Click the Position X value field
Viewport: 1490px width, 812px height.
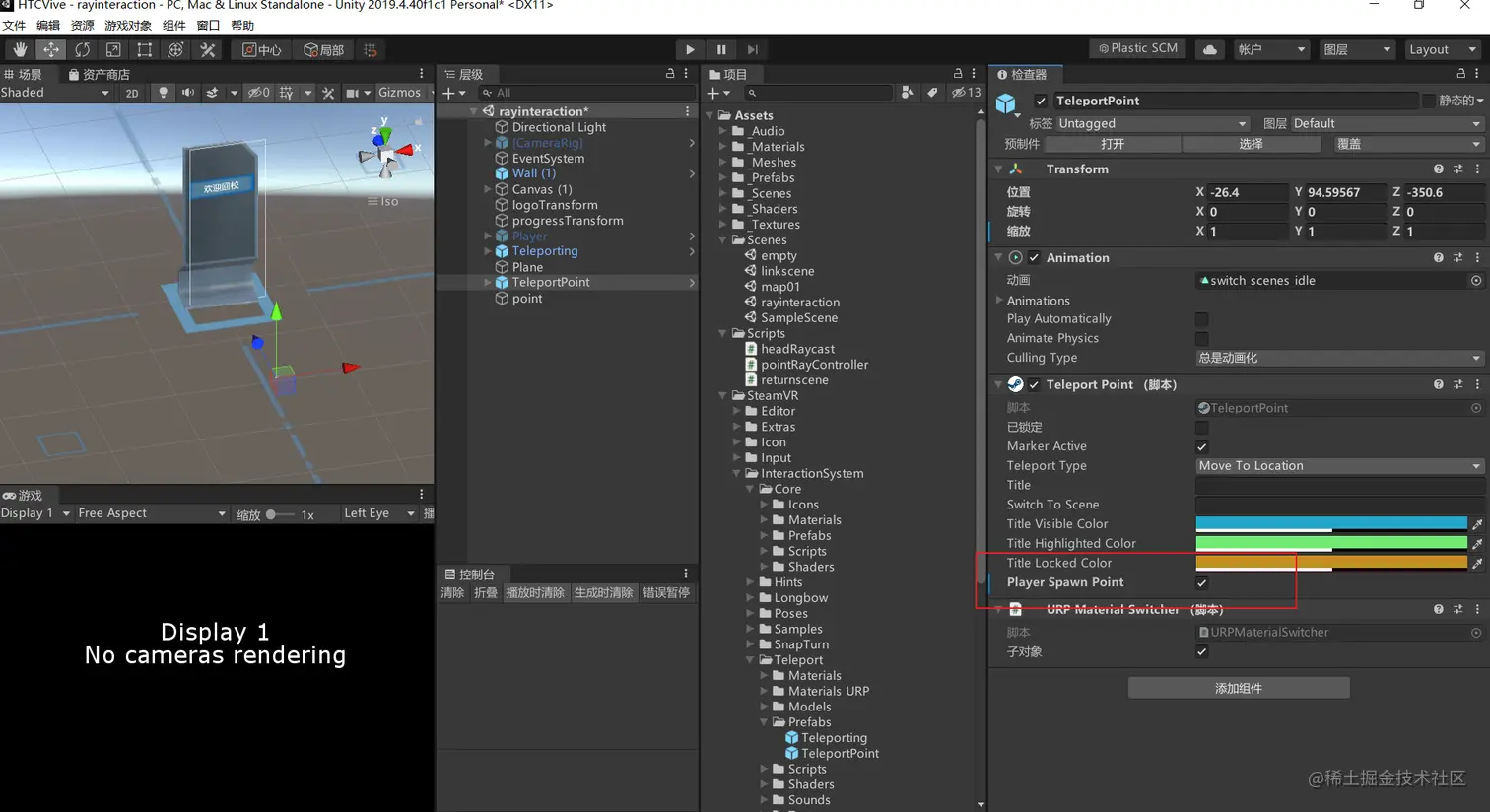[1249, 192]
